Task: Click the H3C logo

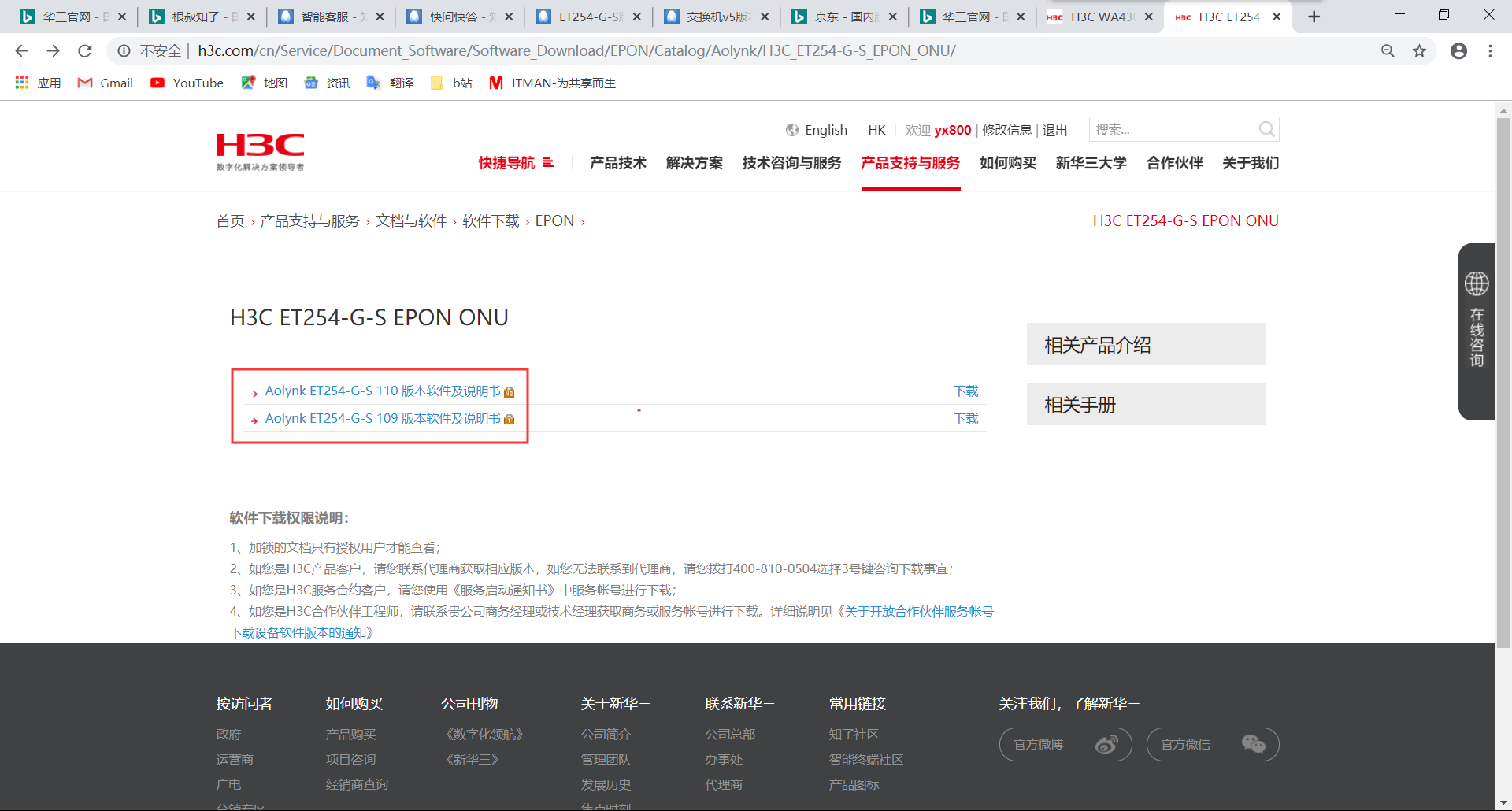Action: tap(260, 152)
